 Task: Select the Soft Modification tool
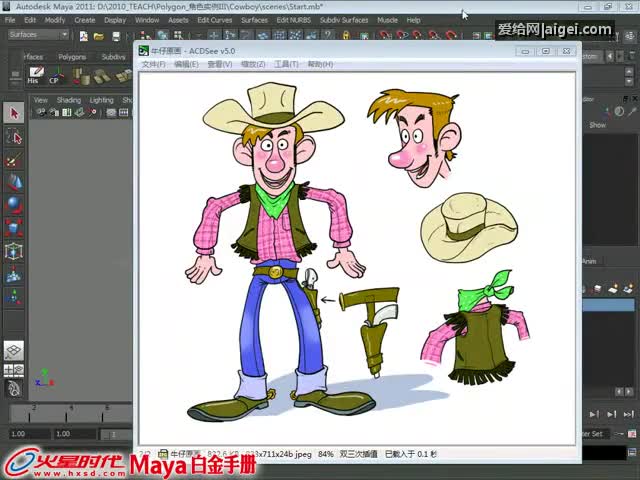click(14, 274)
